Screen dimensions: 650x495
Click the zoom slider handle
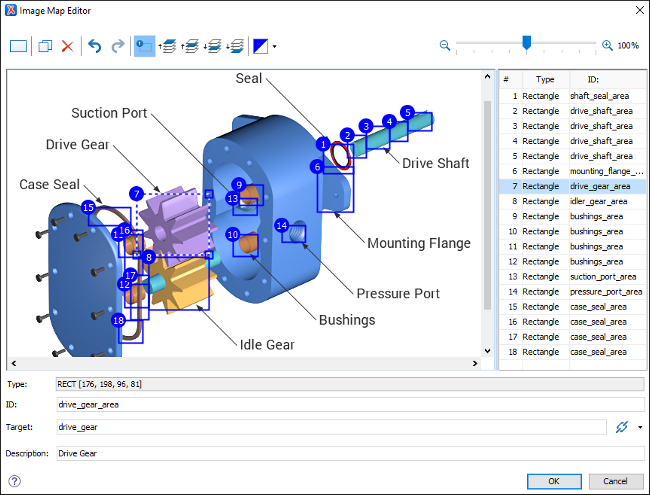(526, 43)
